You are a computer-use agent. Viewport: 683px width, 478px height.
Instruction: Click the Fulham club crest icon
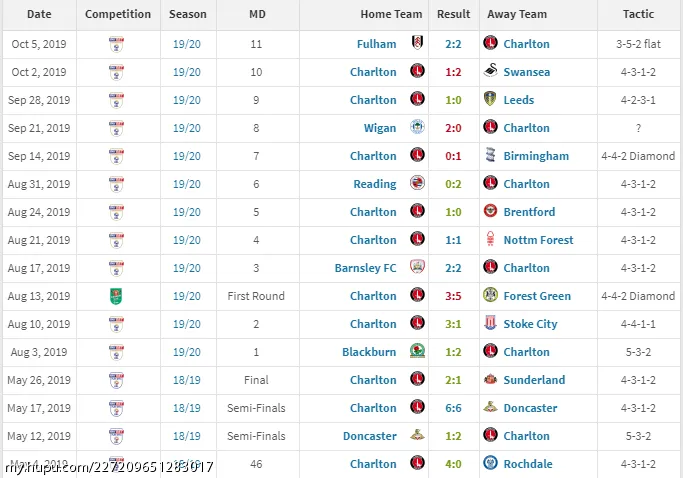417,43
